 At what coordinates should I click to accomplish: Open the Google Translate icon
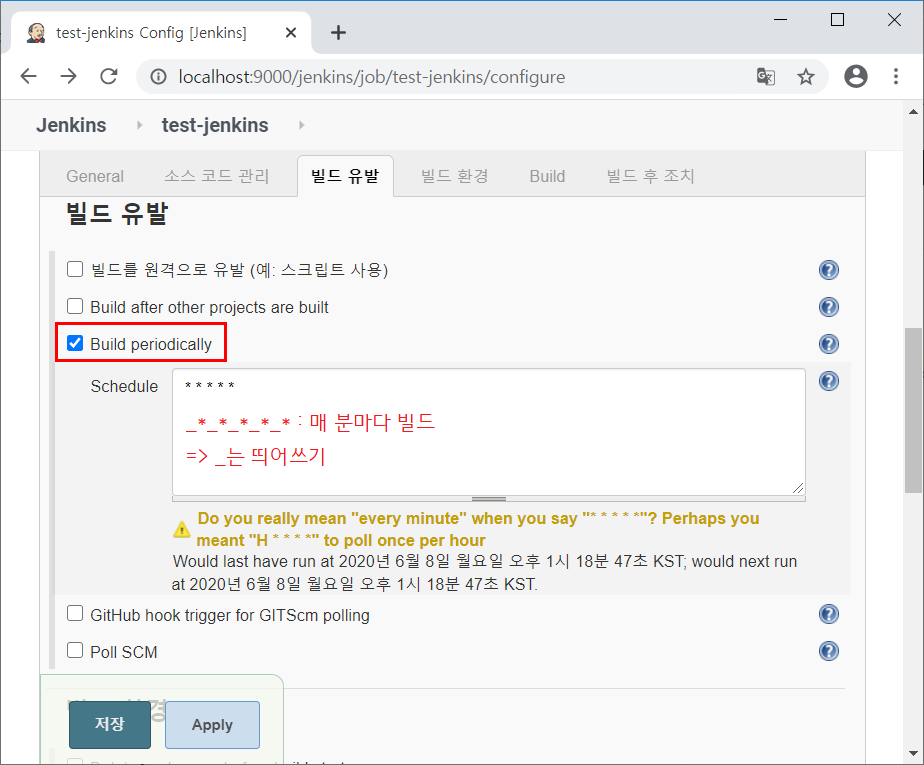tap(765, 77)
